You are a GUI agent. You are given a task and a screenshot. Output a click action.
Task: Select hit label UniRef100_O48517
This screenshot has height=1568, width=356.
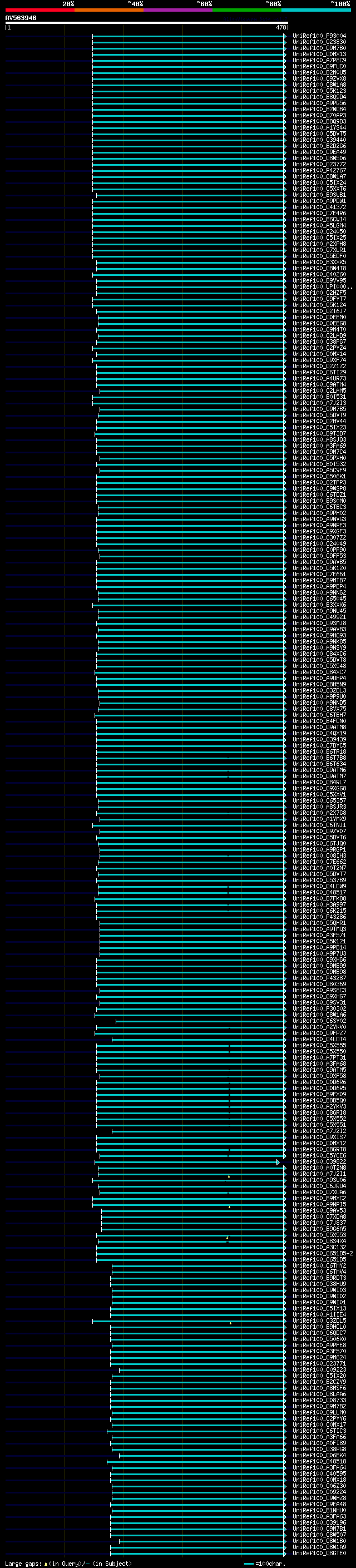[x=319, y=892]
